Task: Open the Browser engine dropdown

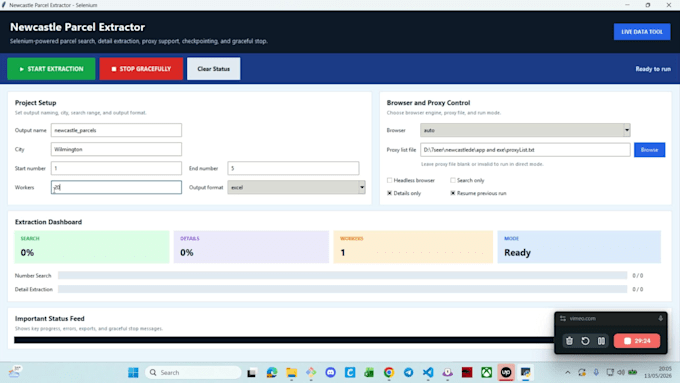Action: point(525,130)
